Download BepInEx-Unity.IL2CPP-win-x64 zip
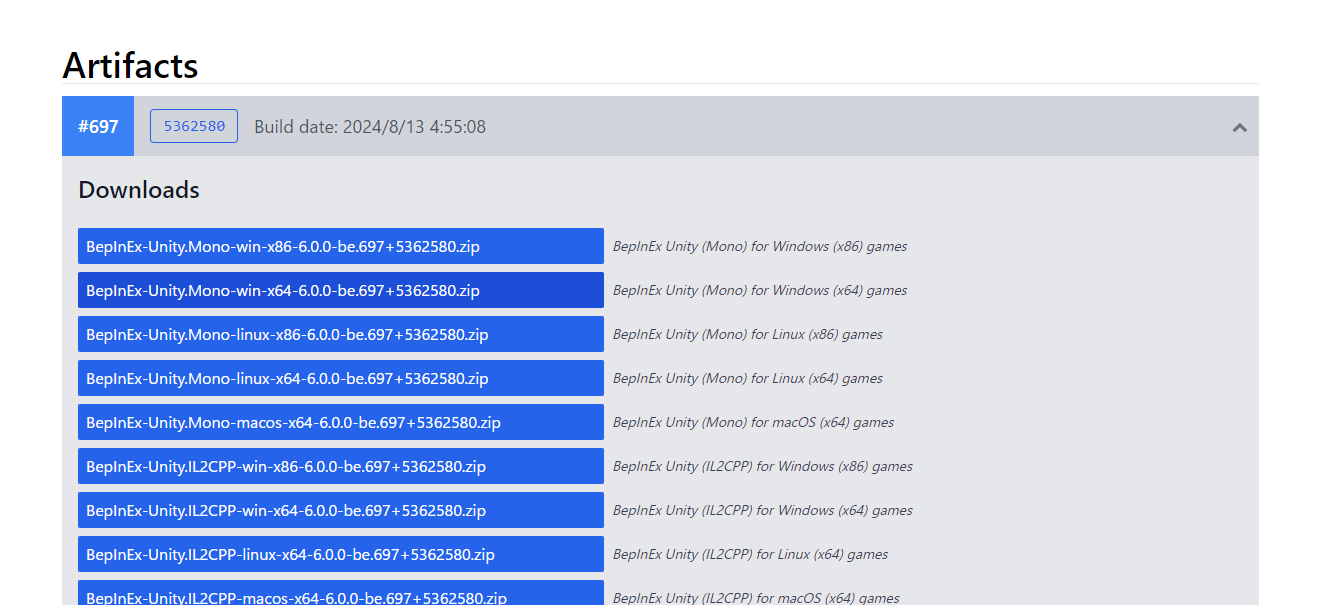 coord(341,510)
